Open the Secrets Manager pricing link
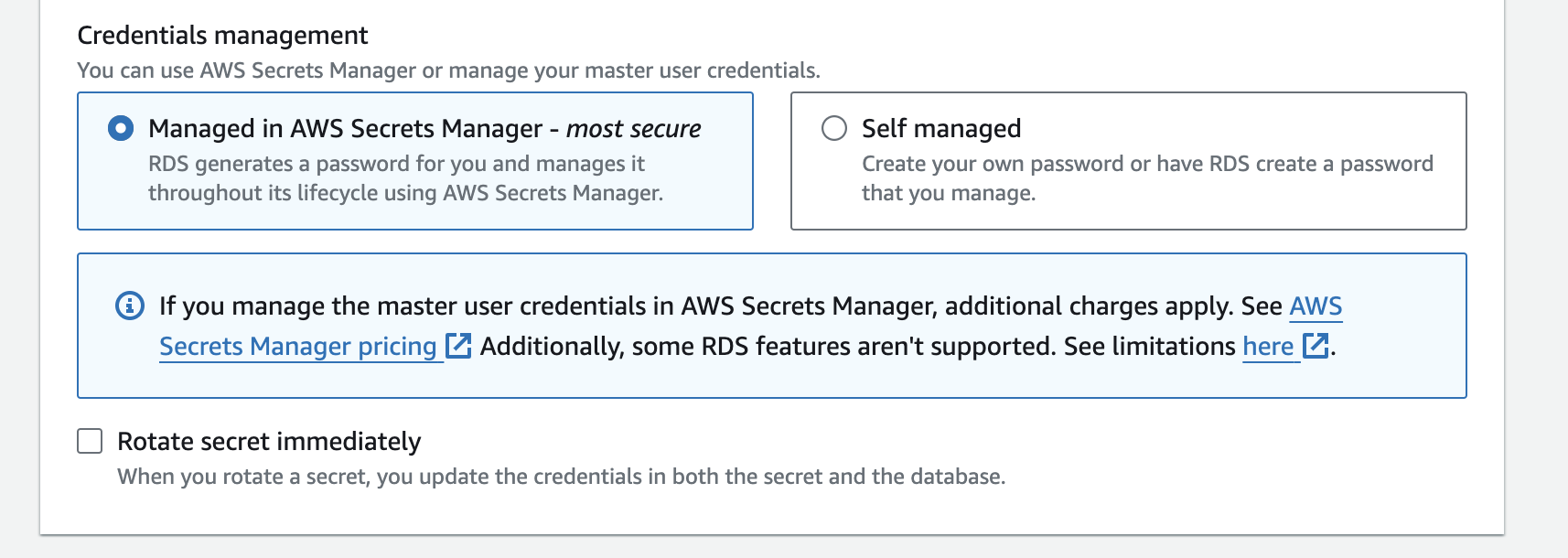This screenshot has width=1568, height=558. tap(297, 347)
